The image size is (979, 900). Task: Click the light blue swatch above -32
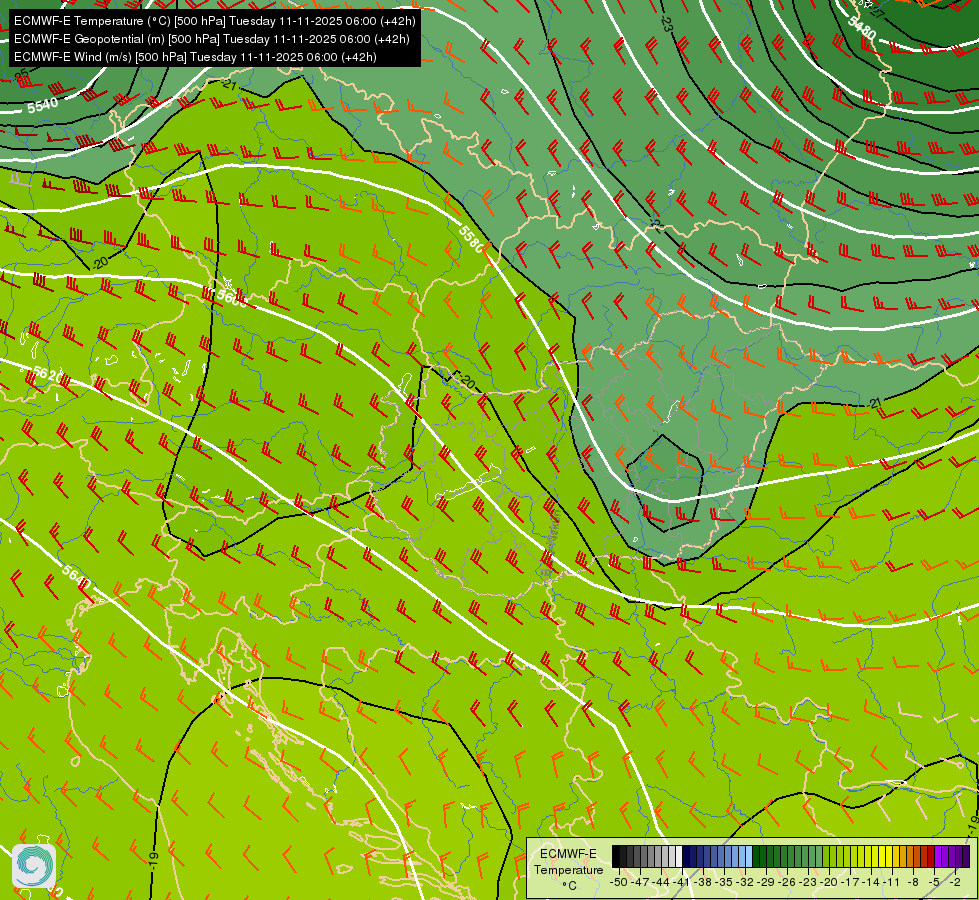pyautogui.click(x=749, y=856)
